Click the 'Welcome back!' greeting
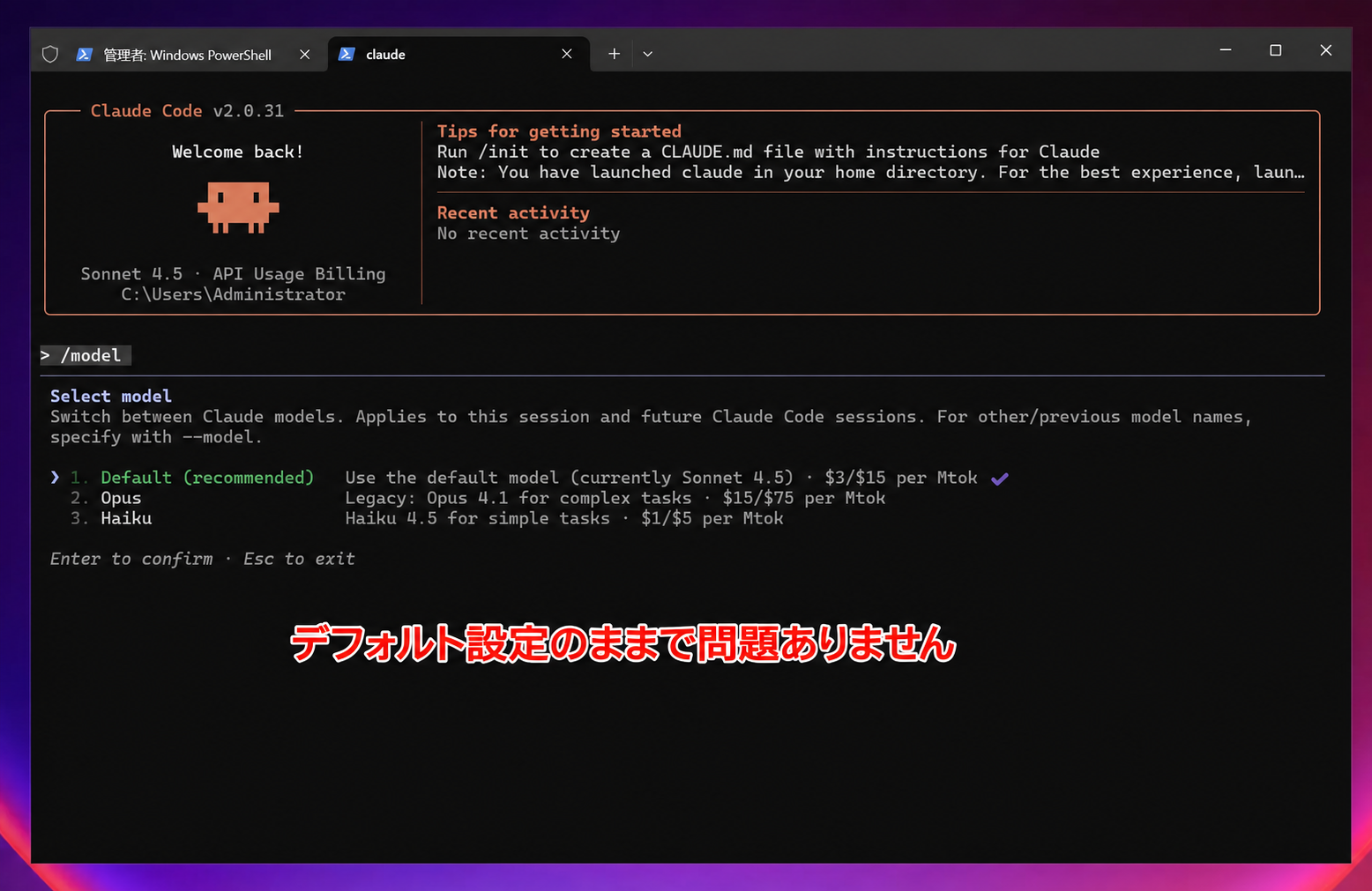The height and width of the screenshot is (891, 1372). [x=238, y=152]
